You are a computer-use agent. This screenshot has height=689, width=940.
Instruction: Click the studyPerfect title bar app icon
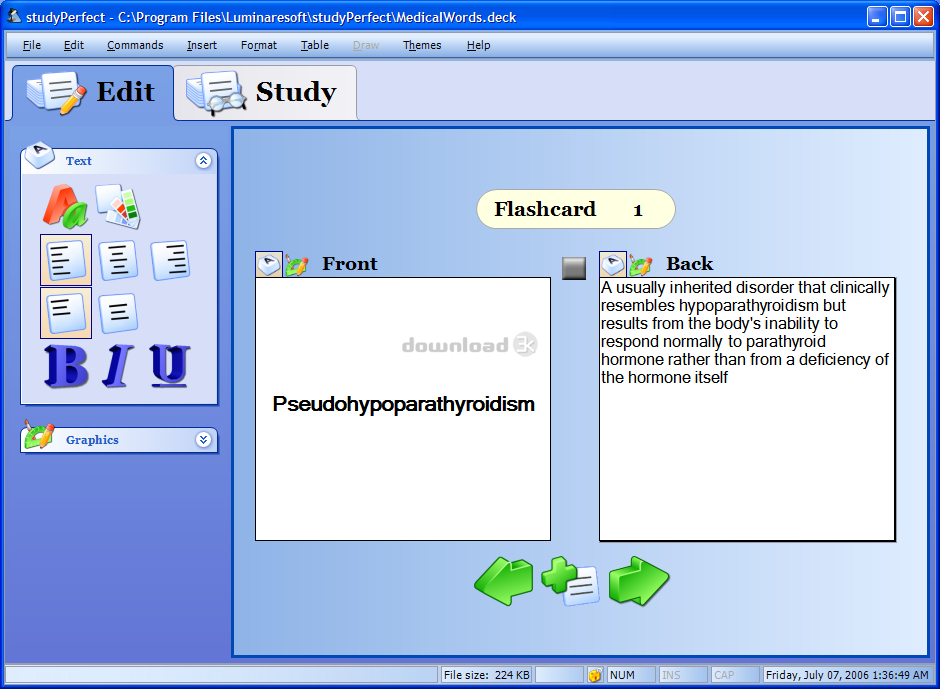pyautogui.click(x=14, y=16)
